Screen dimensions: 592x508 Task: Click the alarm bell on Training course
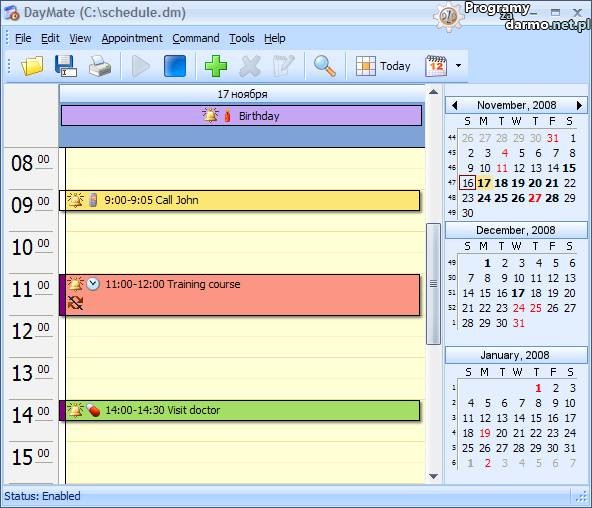click(x=75, y=284)
